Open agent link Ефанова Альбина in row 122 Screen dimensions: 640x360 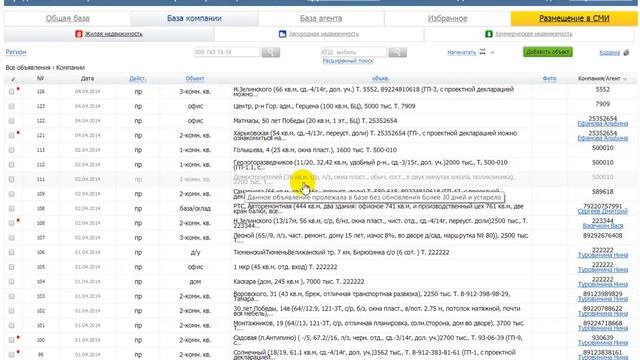602,124
